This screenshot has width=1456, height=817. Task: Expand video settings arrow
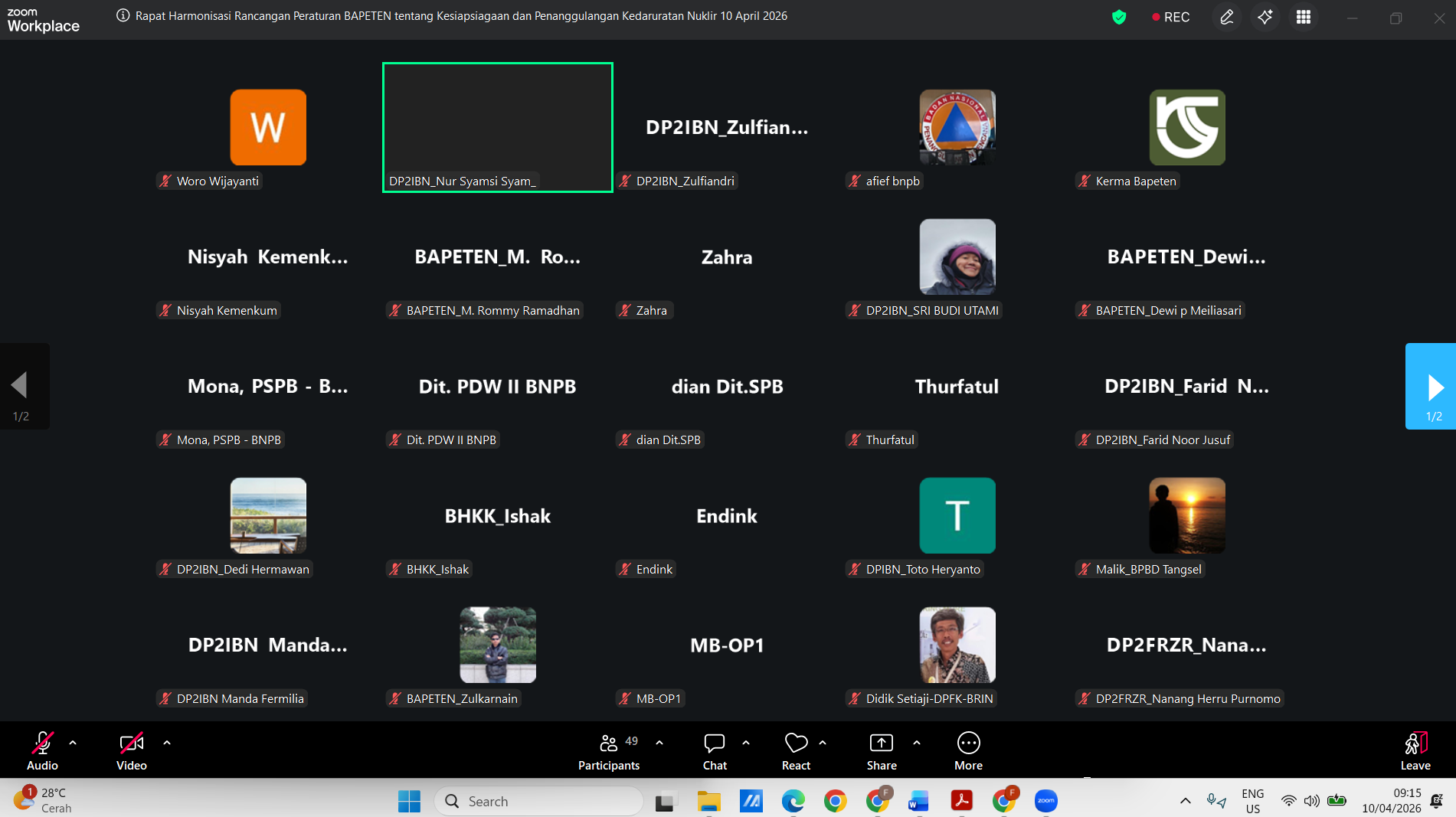(x=167, y=743)
